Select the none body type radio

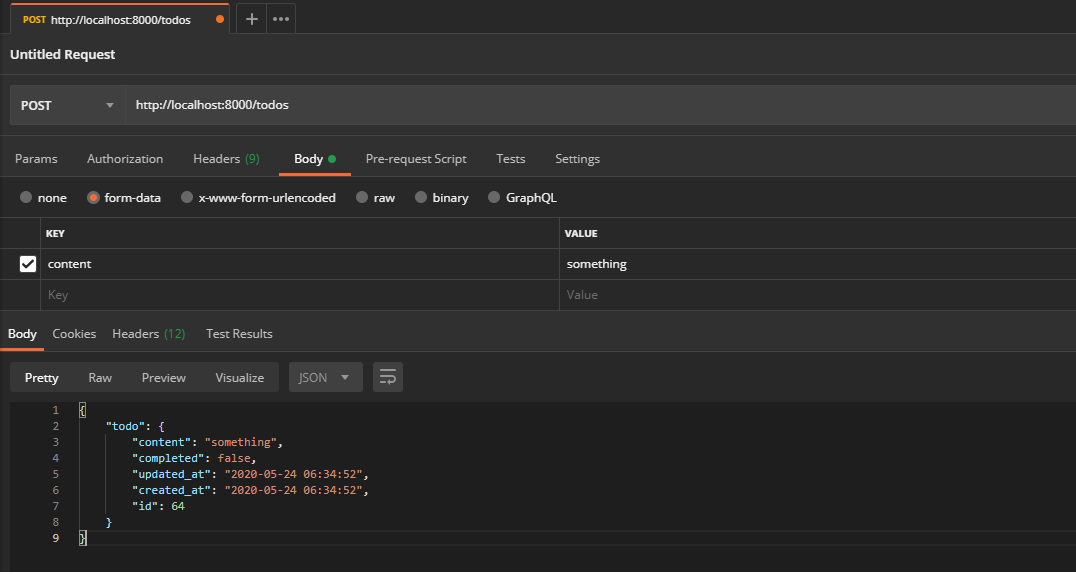pos(26,198)
